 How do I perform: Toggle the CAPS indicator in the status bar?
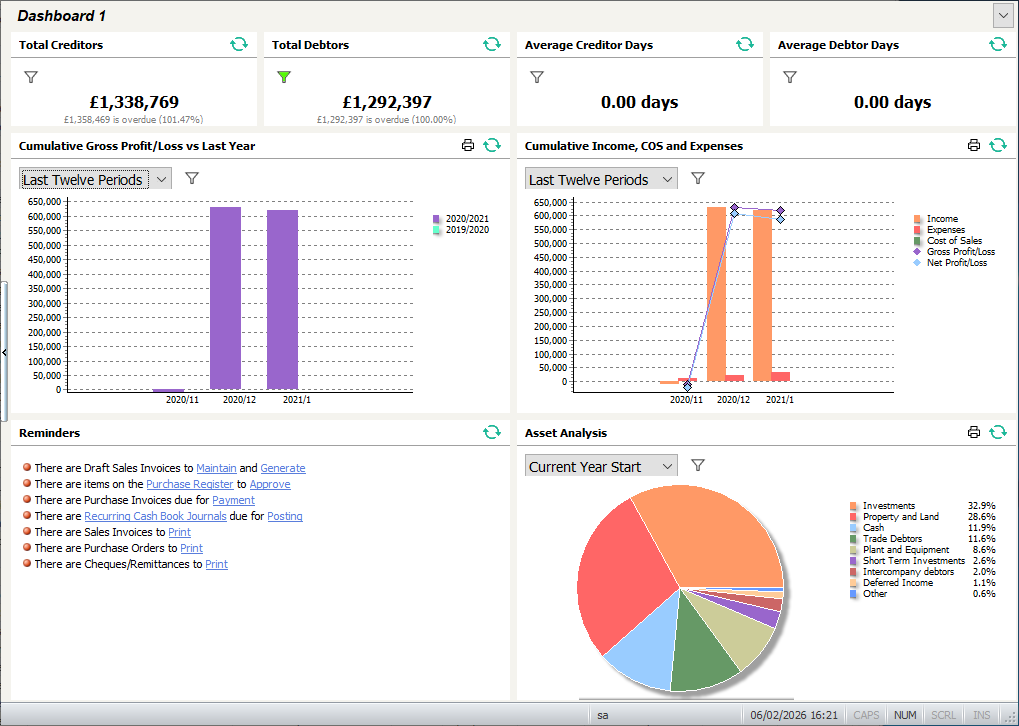tap(866, 715)
